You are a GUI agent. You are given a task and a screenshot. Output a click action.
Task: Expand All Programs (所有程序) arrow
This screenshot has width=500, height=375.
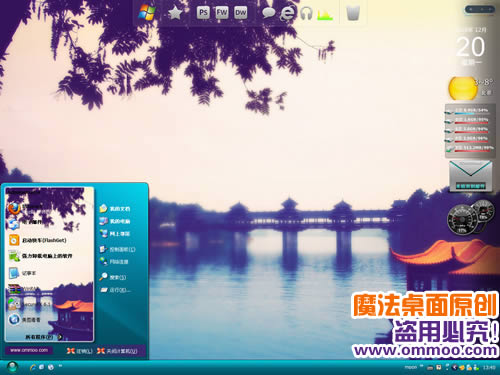click(x=60, y=337)
